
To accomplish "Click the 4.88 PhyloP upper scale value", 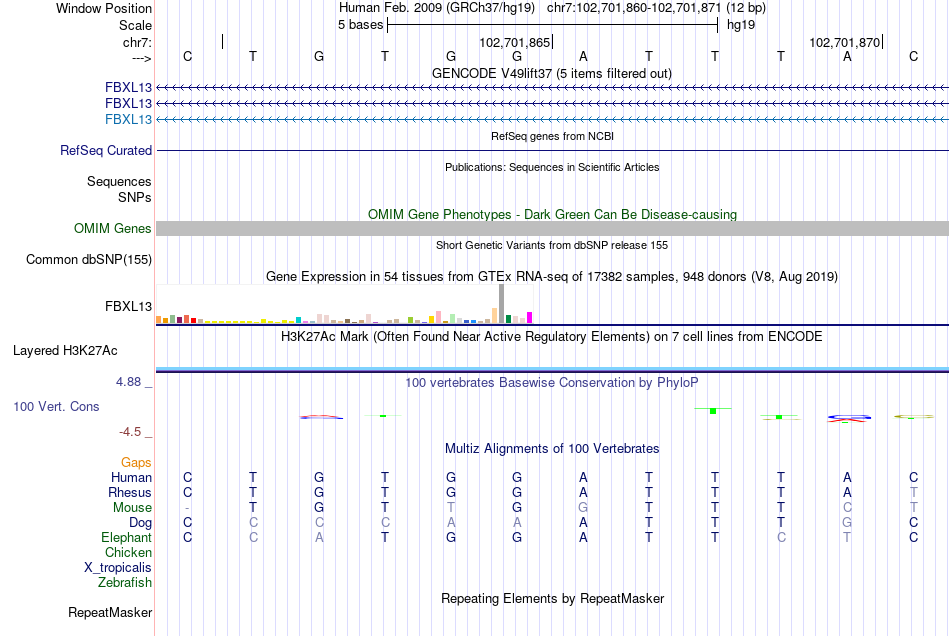I will point(128,382).
